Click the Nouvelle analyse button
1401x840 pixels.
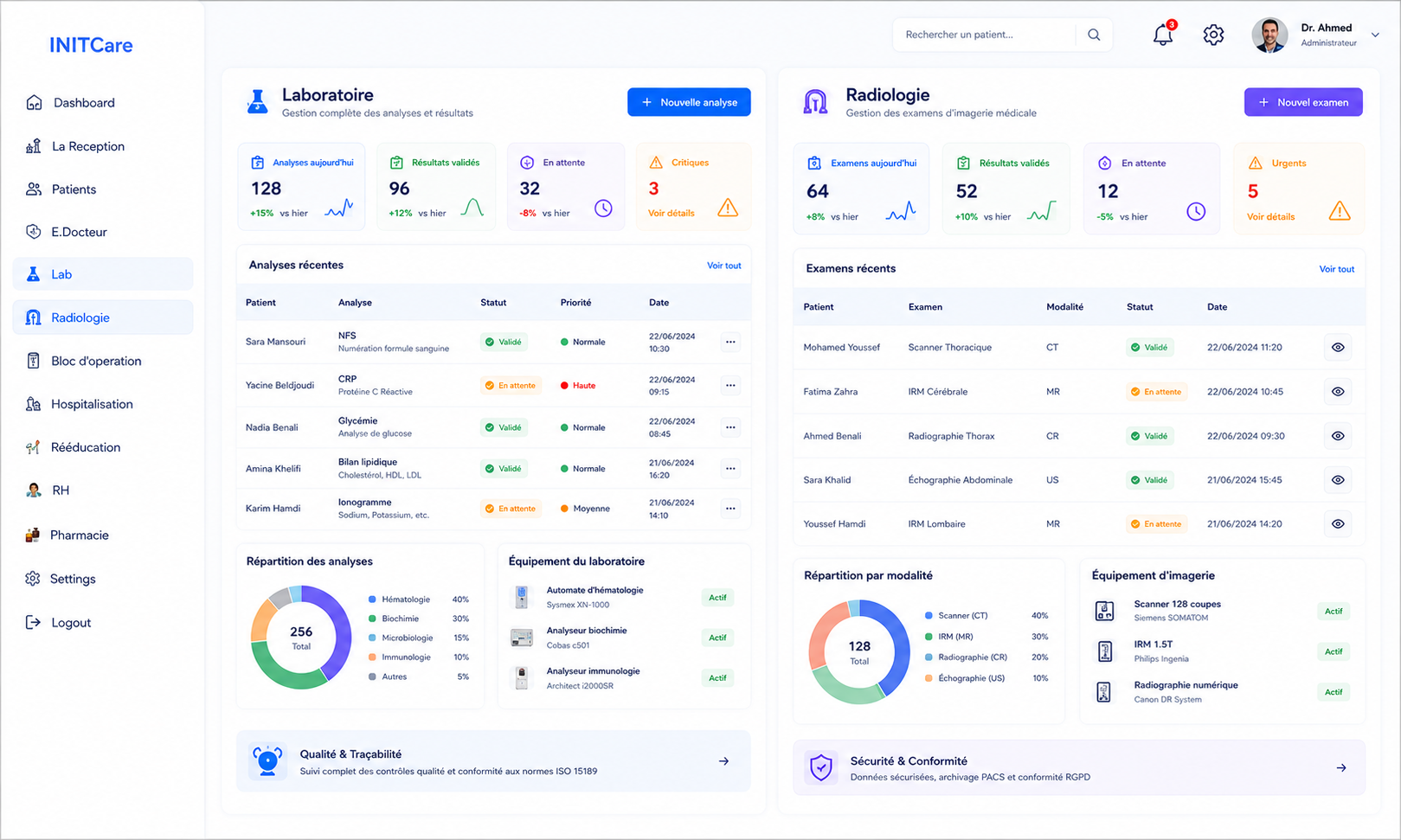click(689, 102)
